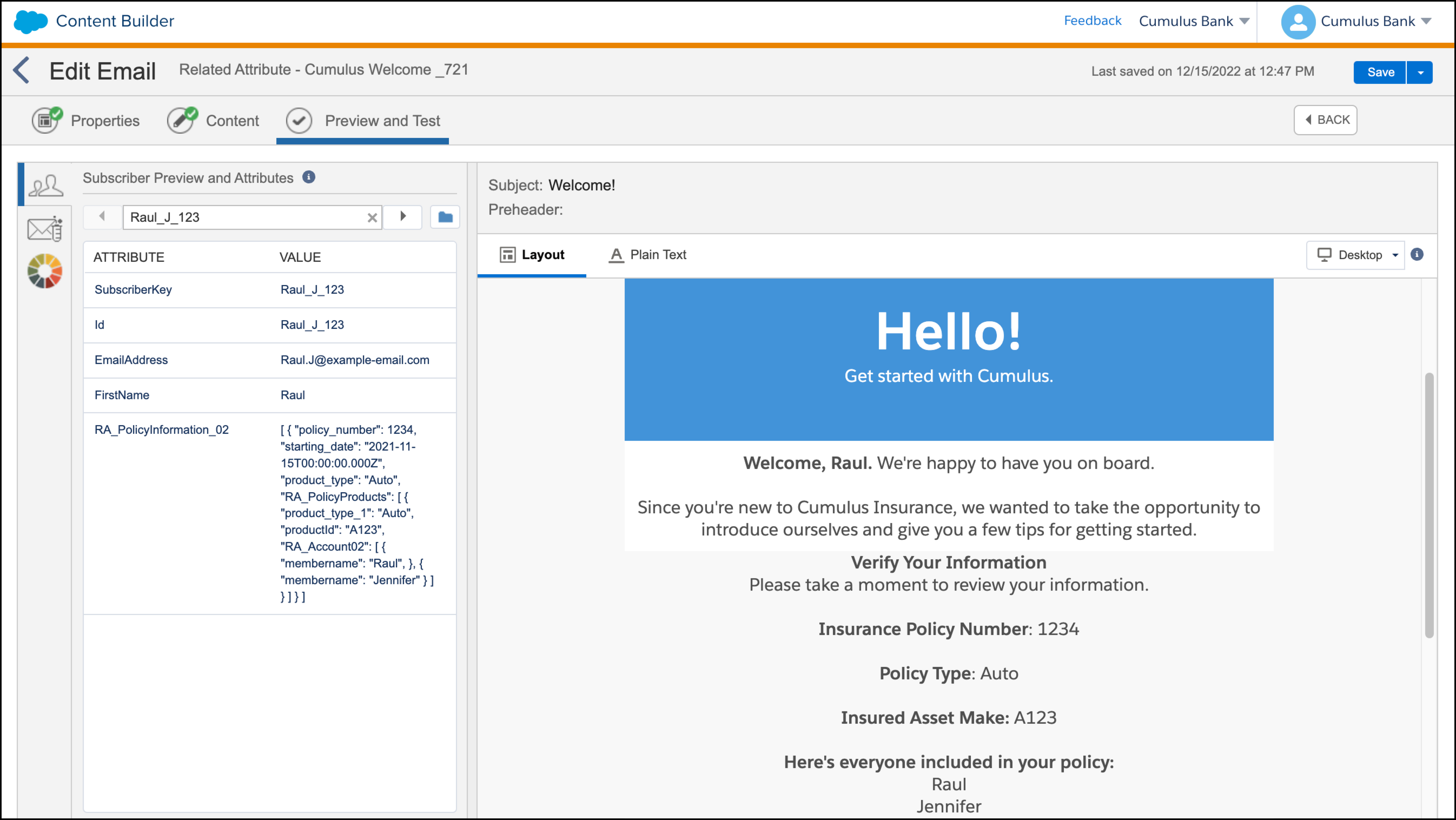Click the Preview and Test checkmark icon

point(299,121)
